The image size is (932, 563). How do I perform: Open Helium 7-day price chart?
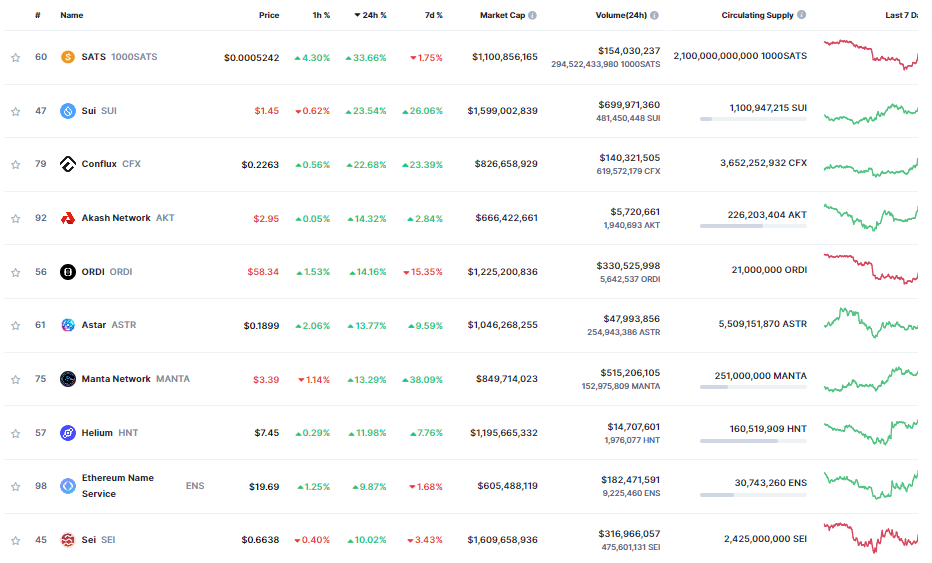click(871, 432)
